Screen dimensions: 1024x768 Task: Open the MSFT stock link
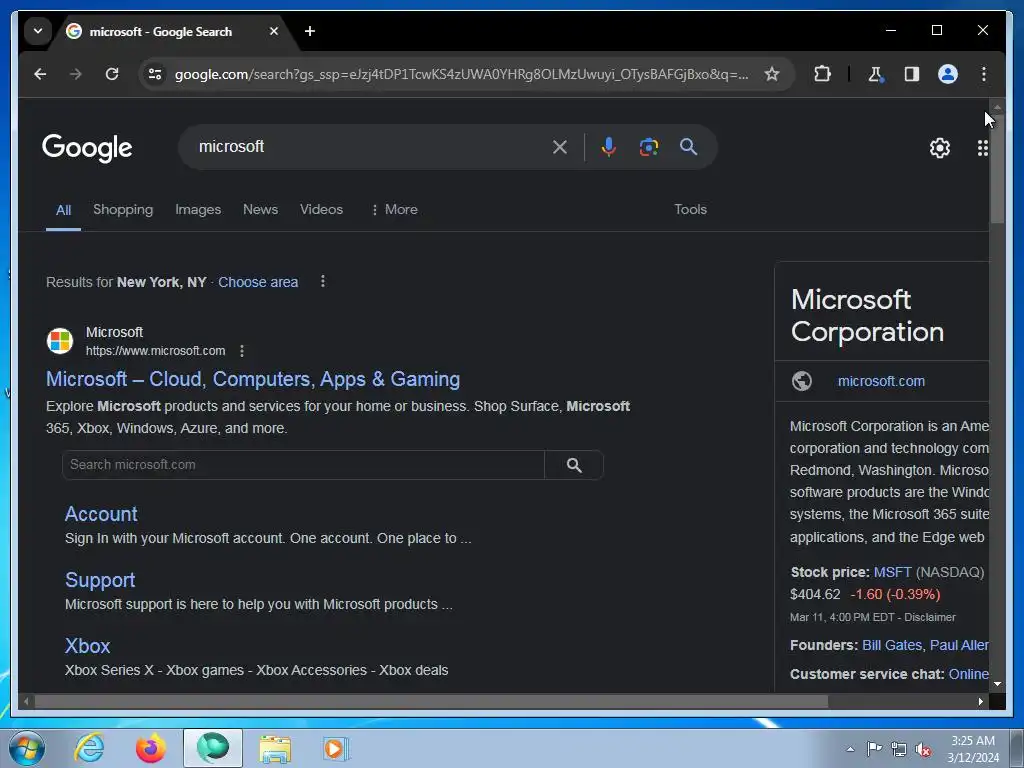coord(892,573)
